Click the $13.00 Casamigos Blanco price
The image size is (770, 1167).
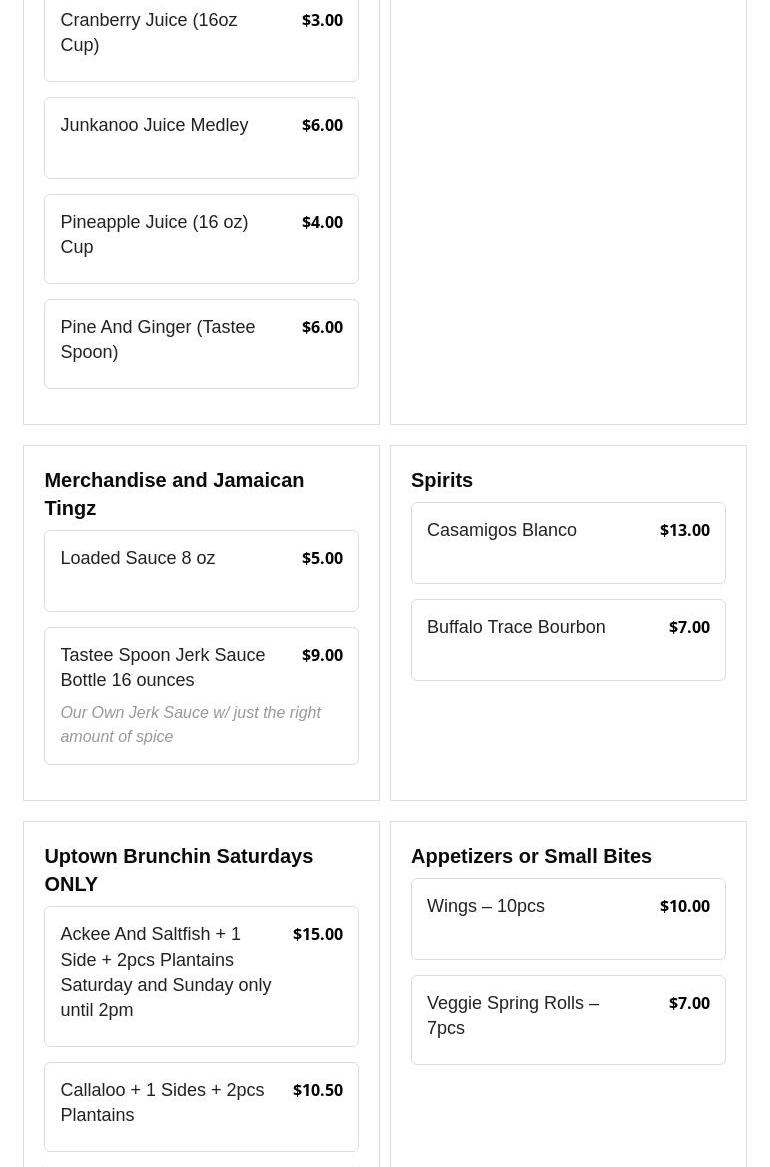684,530
